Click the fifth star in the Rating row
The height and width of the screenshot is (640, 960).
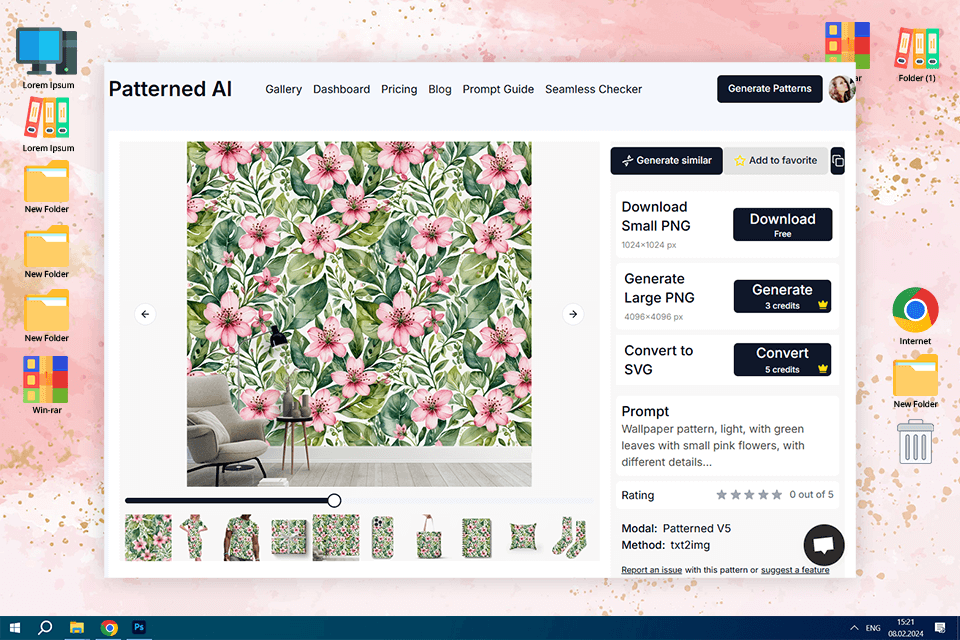click(x=777, y=495)
